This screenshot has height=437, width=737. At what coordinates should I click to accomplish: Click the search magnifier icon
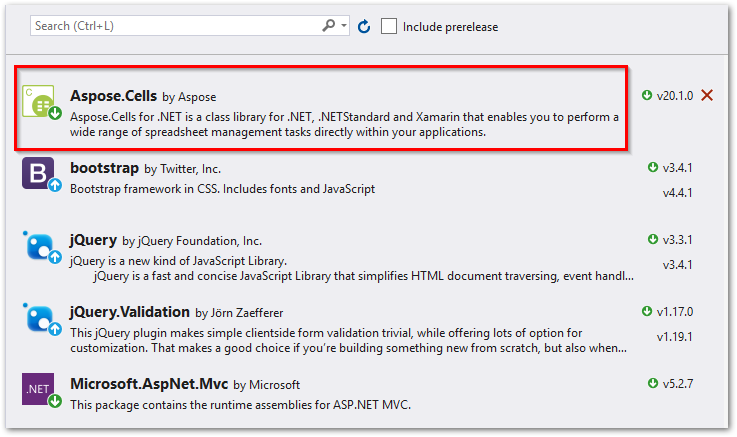pyautogui.click(x=329, y=26)
